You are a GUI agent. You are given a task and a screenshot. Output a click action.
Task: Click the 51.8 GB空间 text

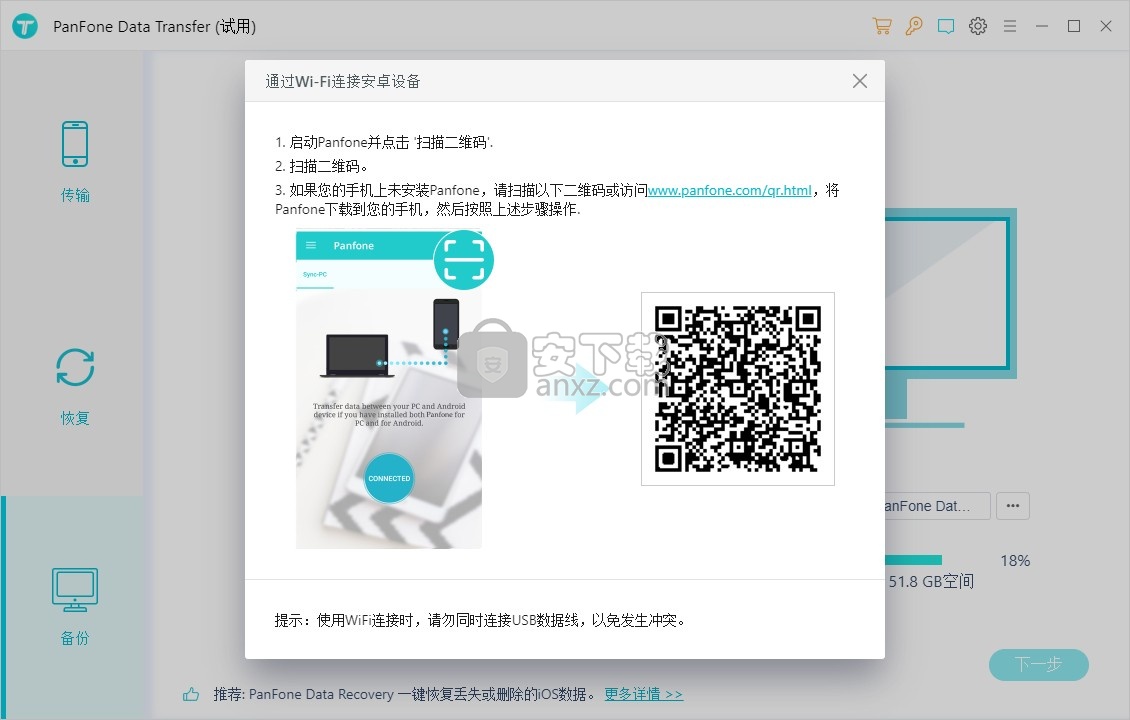[x=930, y=581]
